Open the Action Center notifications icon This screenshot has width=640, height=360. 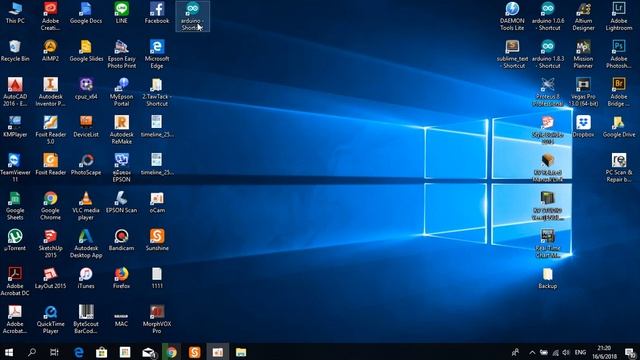coord(630,352)
